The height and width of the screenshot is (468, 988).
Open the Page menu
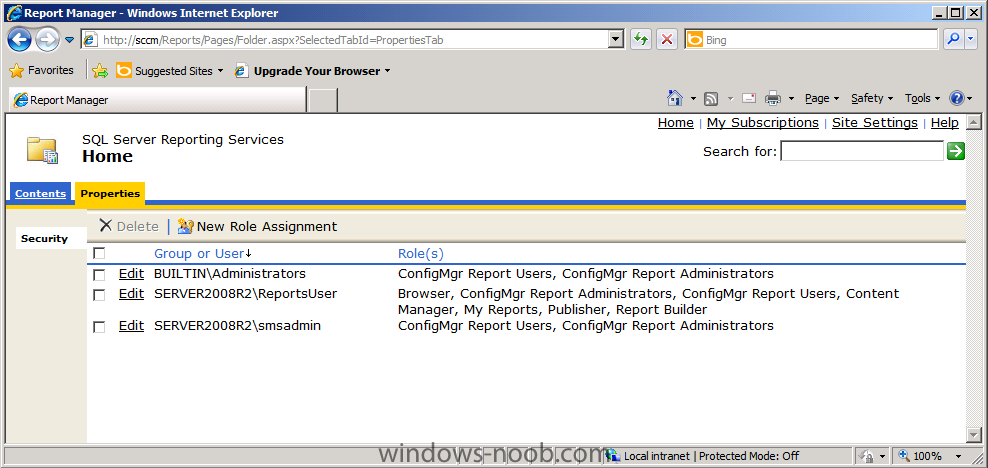pyautogui.click(x=822, y=98)
